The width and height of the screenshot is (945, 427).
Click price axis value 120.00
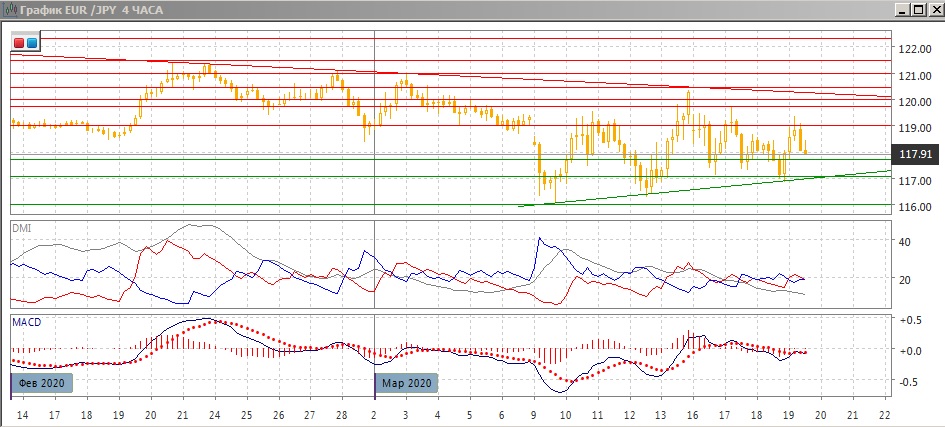tap(915, 102)
